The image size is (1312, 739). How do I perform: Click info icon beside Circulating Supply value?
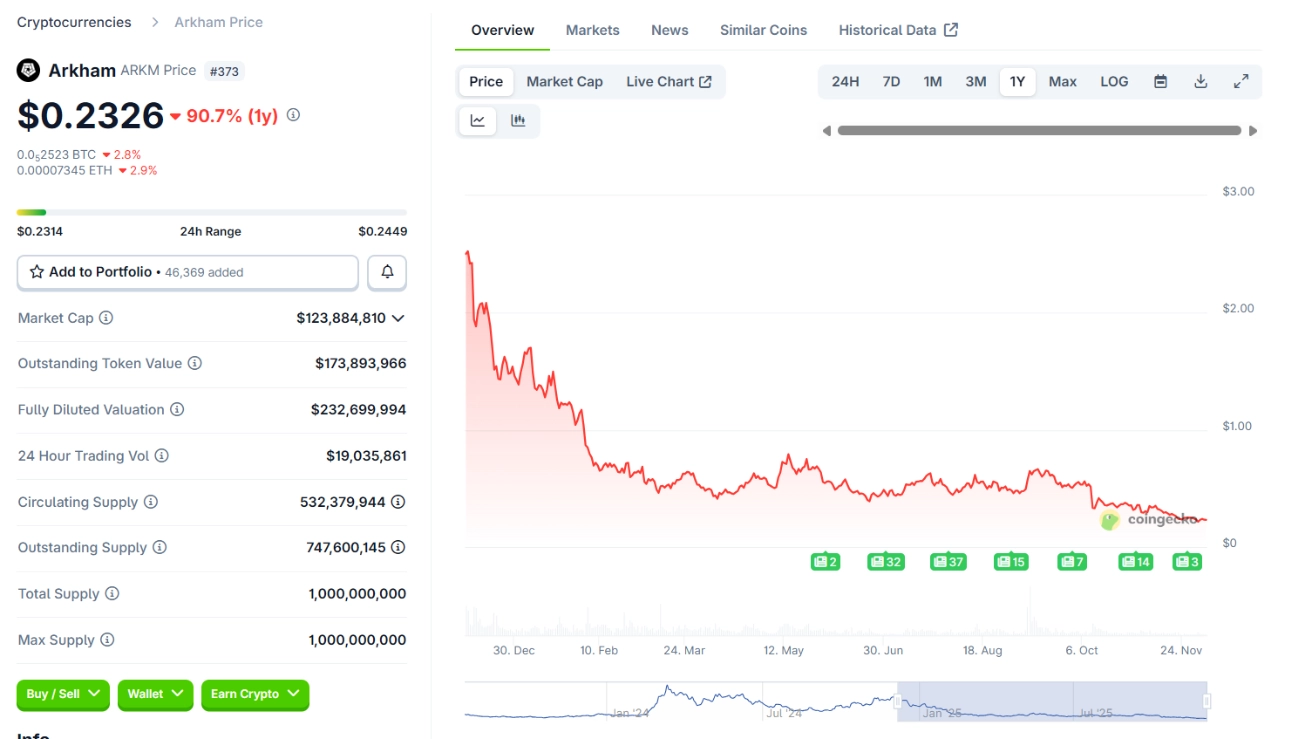click(398, 502)
